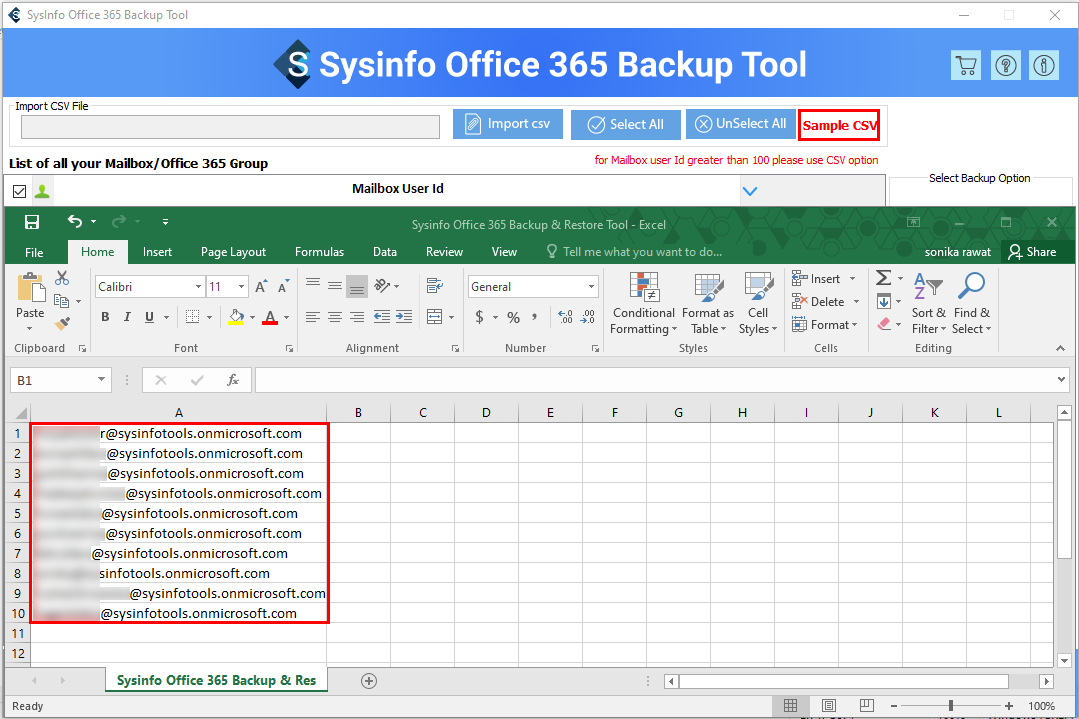This screenshot has width=1079, height=719.
Task: Click the Excel save icon
Action: (x=32, y=222)
